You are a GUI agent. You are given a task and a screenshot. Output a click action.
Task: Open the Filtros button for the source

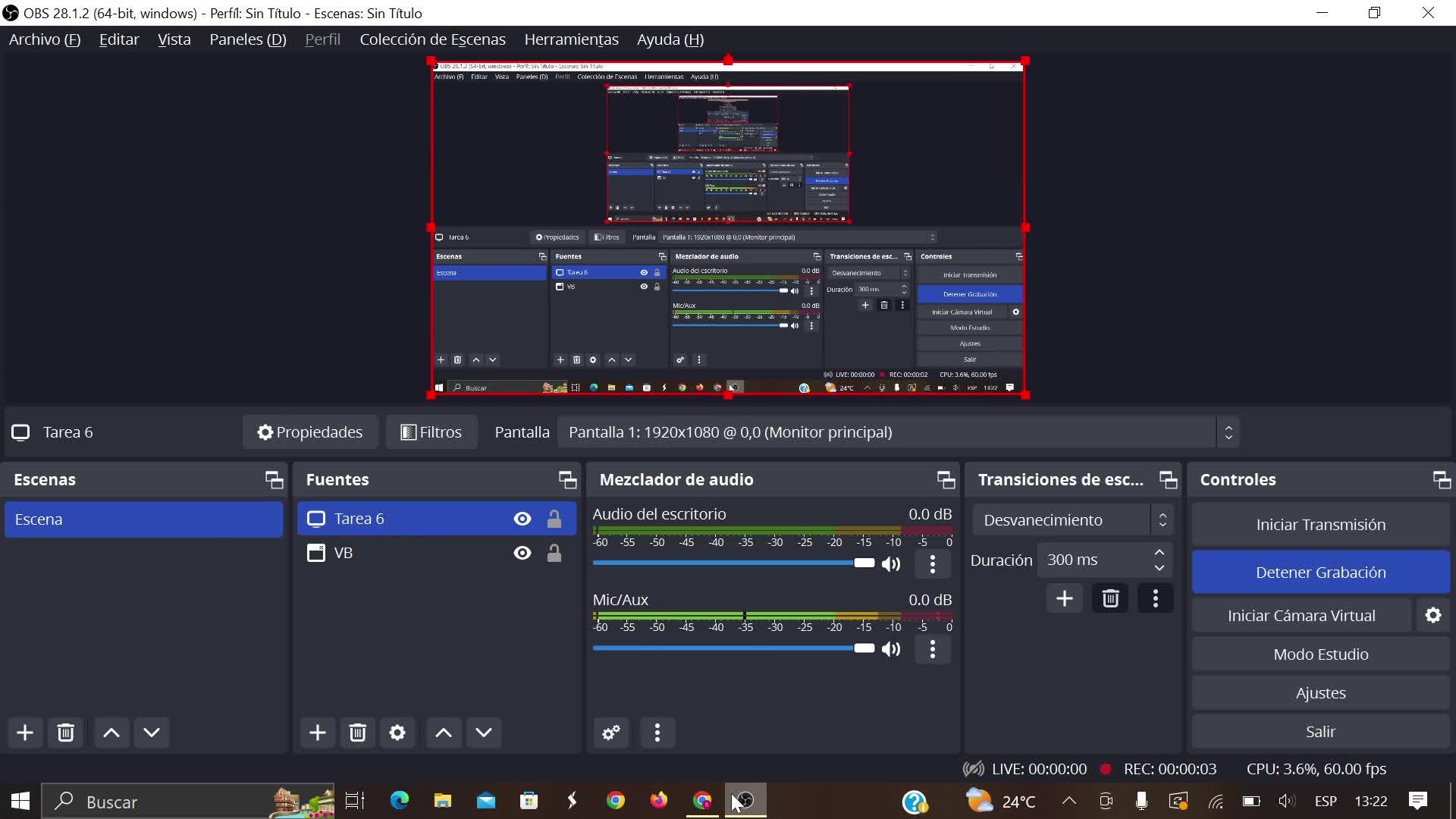[431, 432]
